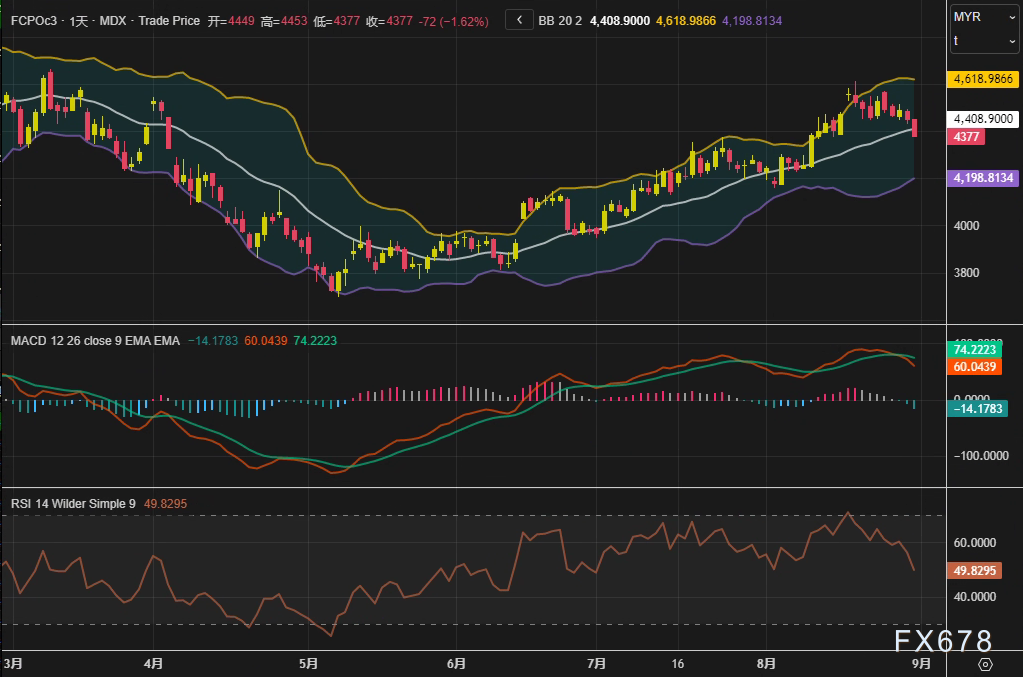Click the 8月 label on time axis
1023x677 pixels.
[x=767, y=663]
